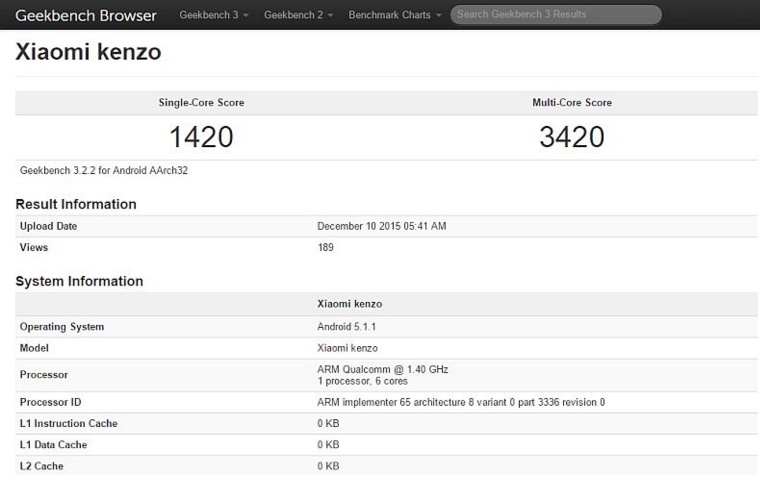Expand the Geekbench 2 dropdown menu

click(299, 15)
